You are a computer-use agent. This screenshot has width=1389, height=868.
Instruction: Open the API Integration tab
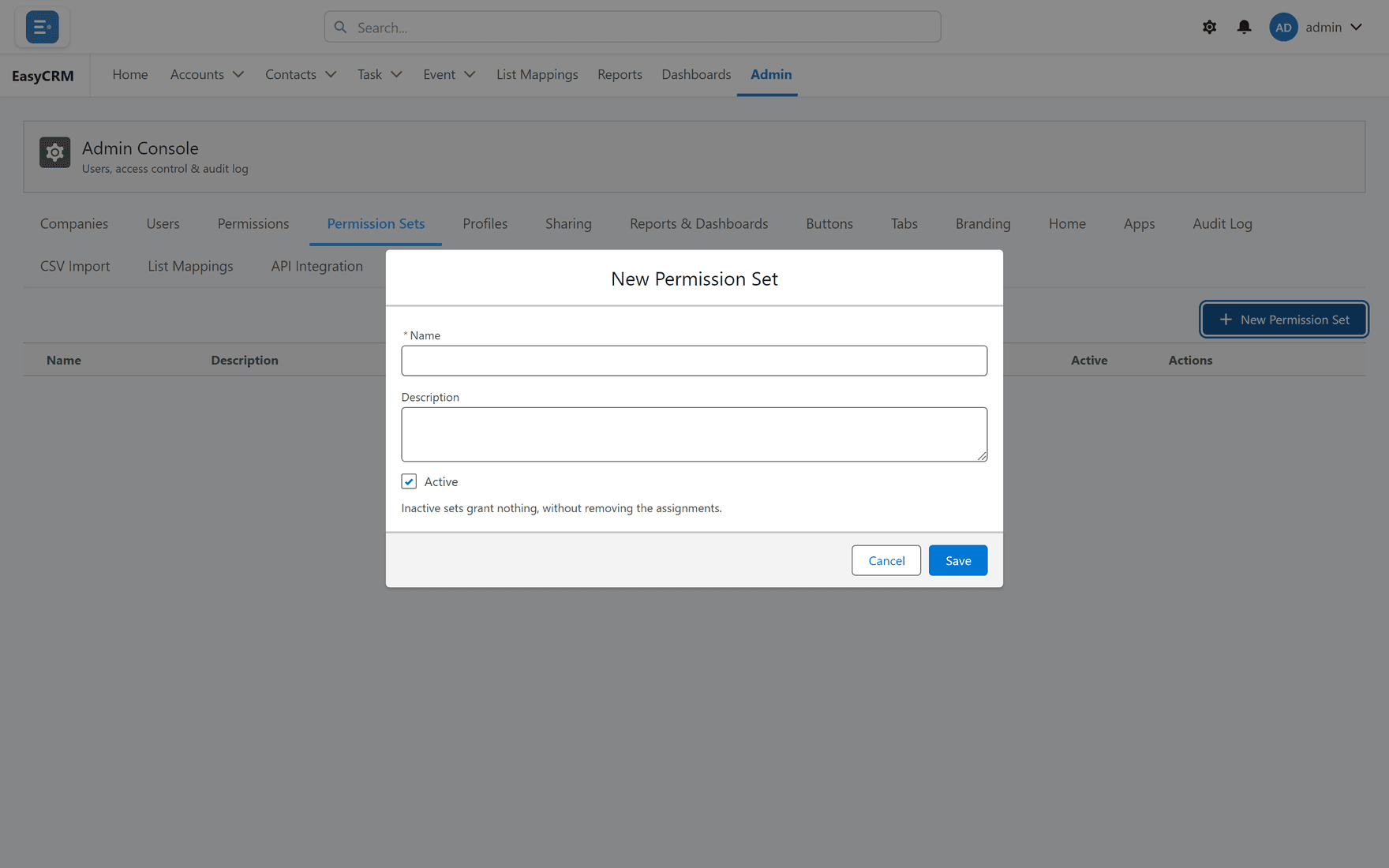pyautogui.click(x=316, y=266)
